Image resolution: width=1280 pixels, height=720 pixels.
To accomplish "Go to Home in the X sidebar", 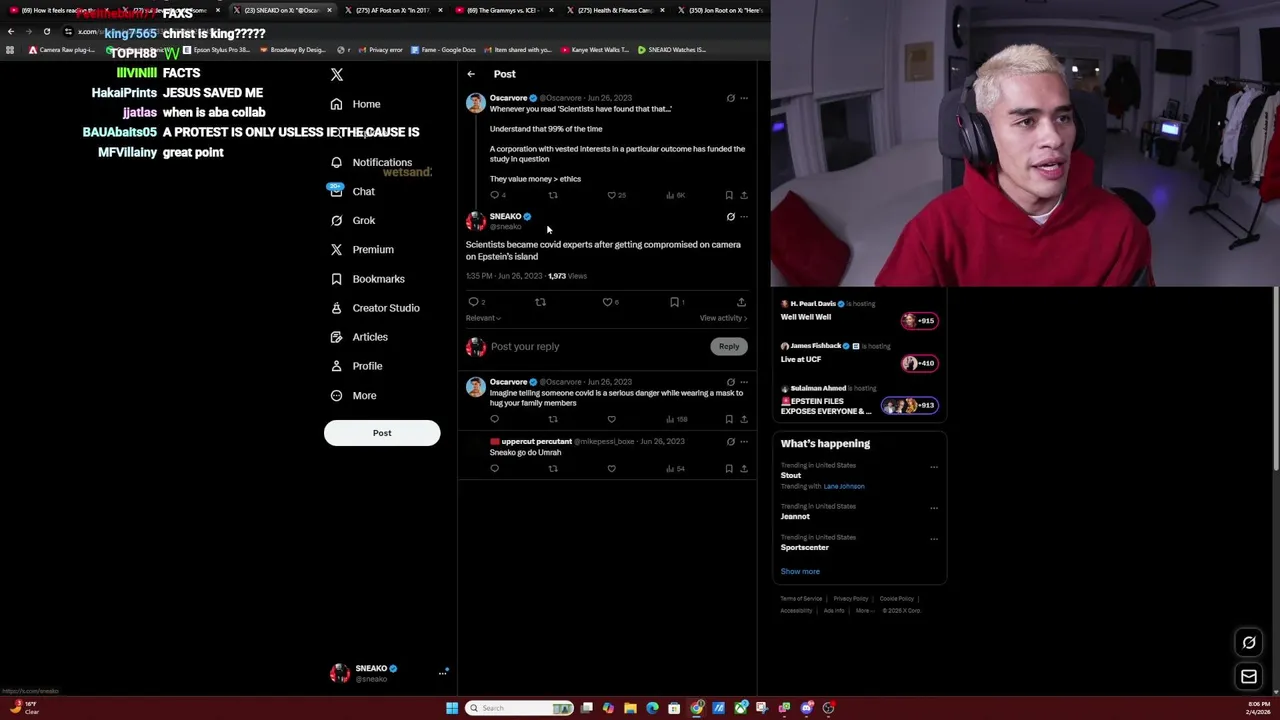I will tap(356, 104).
